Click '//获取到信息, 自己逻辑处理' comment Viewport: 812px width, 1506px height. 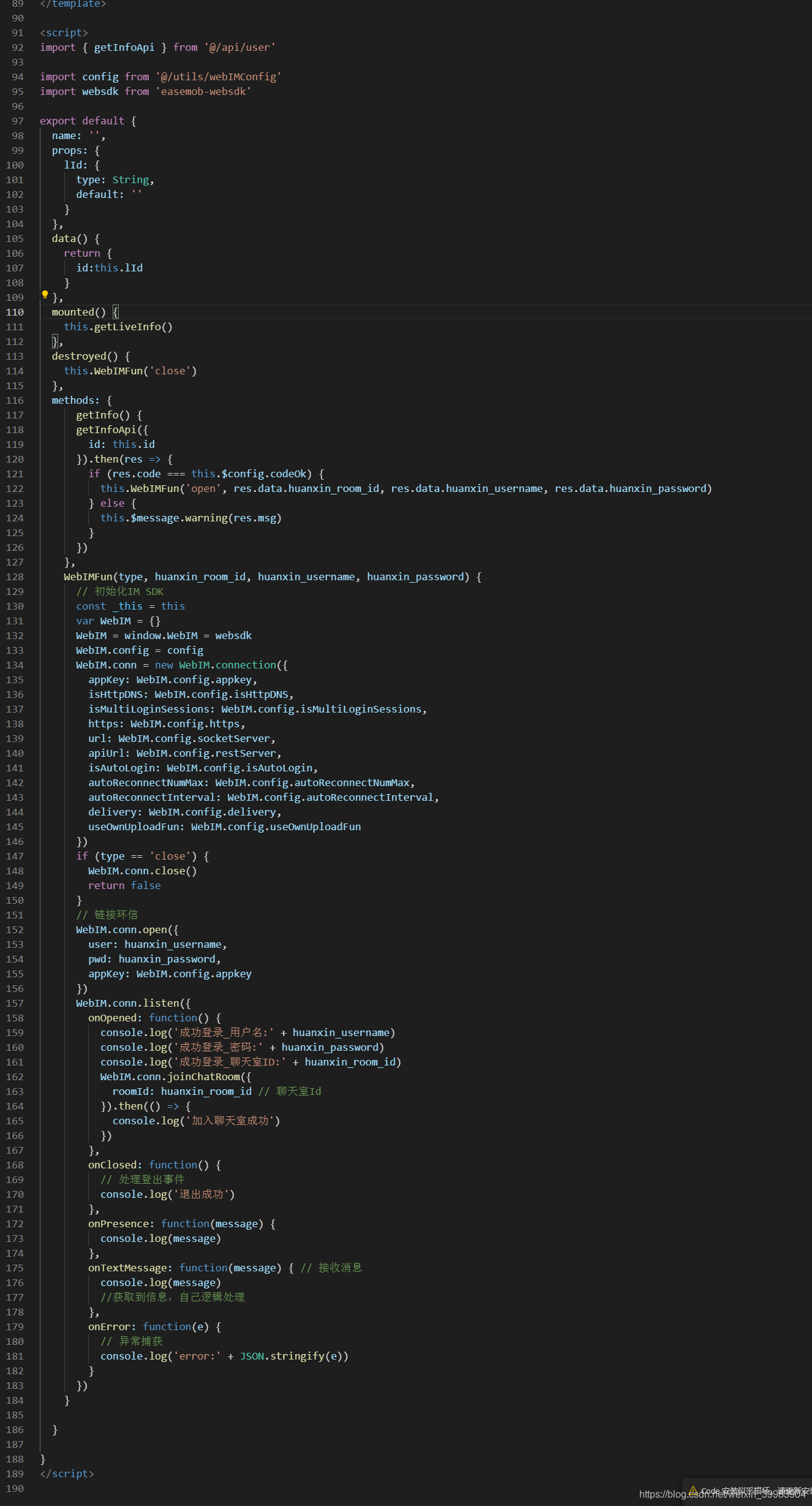173,1297
